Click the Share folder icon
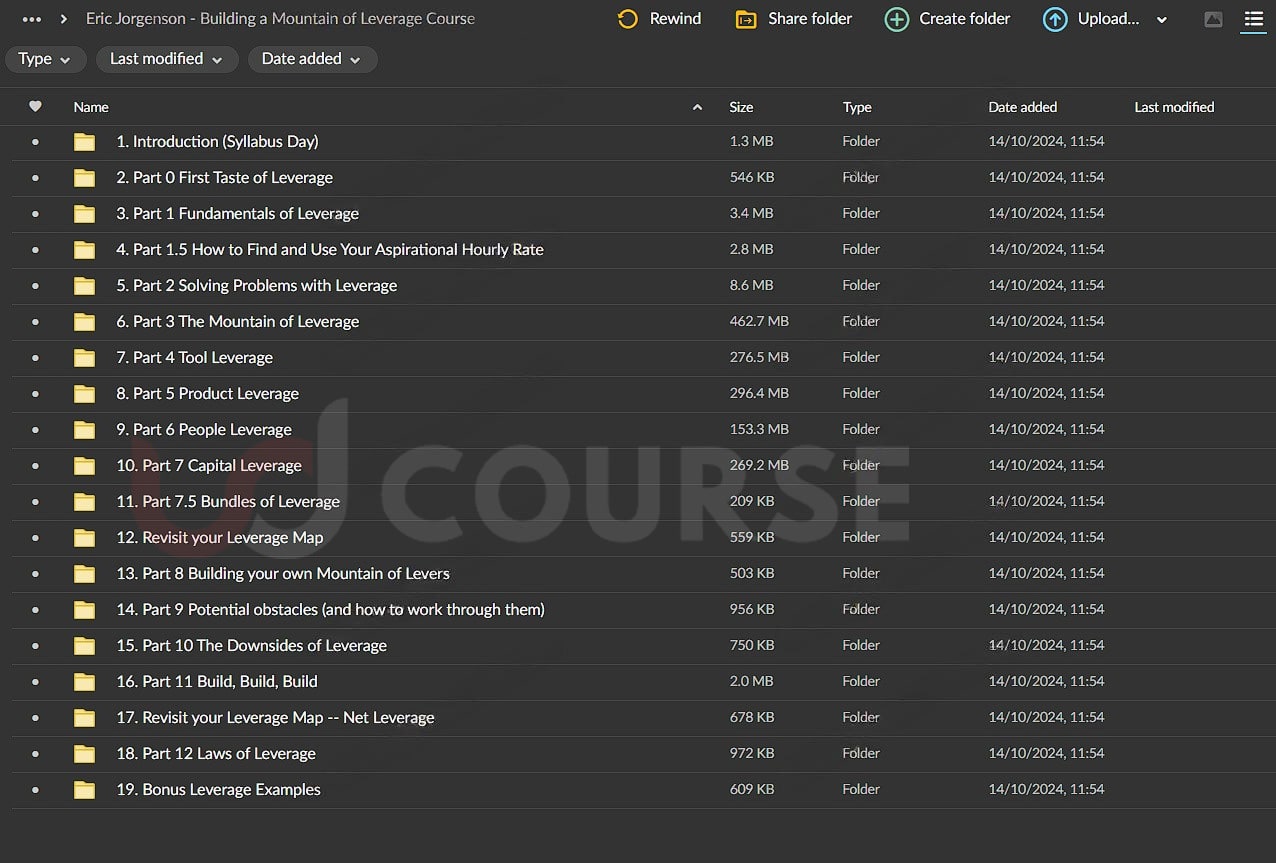The image size is (1276, 863). pos(746,19)
